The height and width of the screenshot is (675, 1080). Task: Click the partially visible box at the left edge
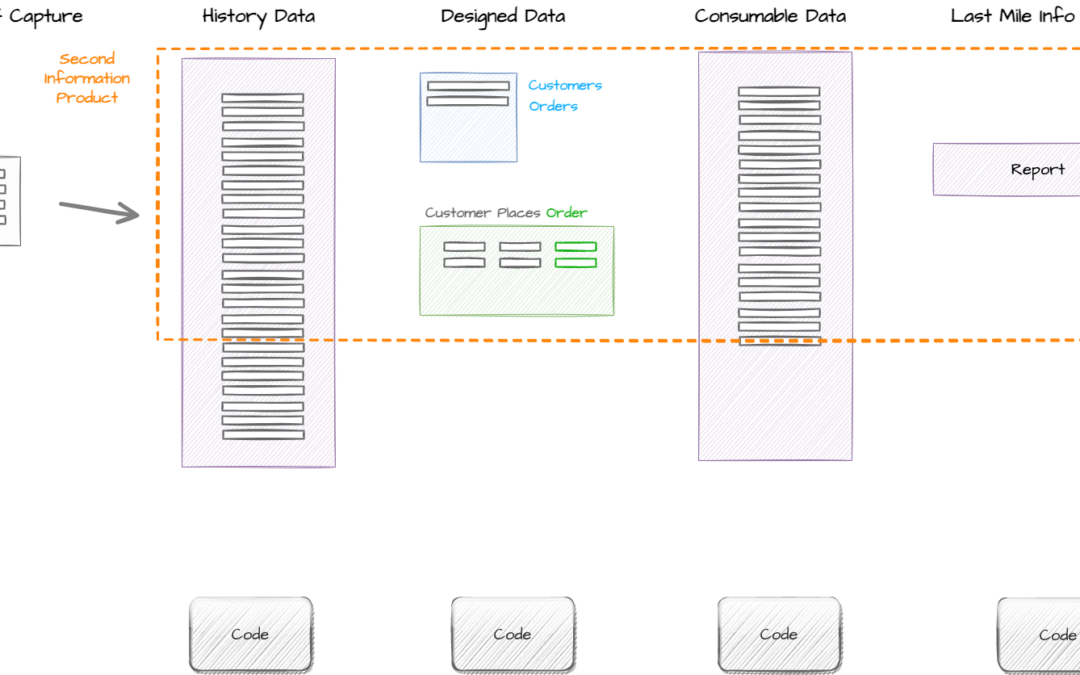pos(9,200)
